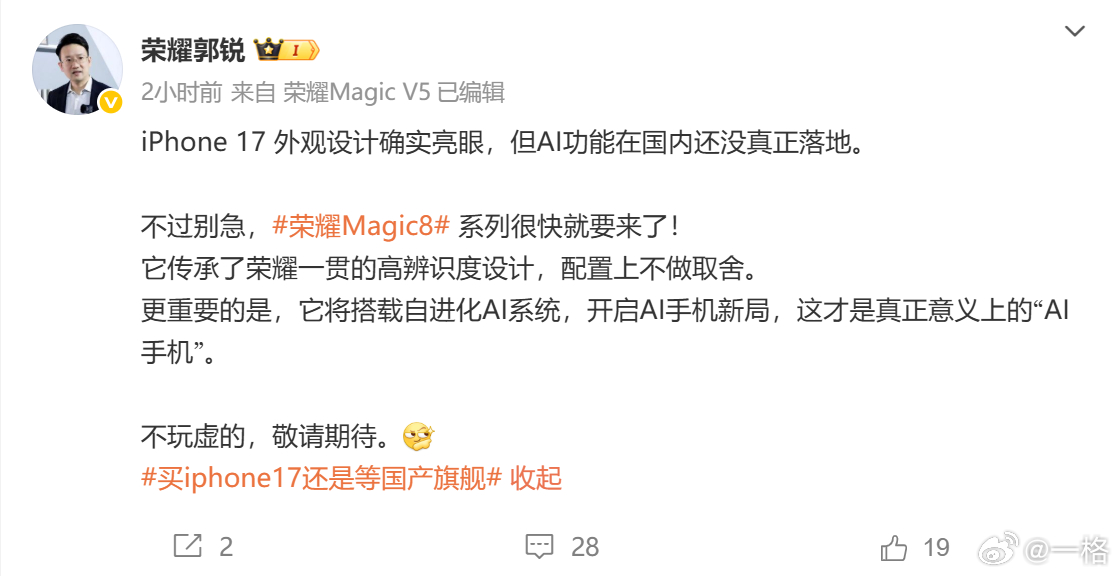Click the thinking face emoji
The image size is (1120, 576).
pyautogui.click(x=419, y=437)
